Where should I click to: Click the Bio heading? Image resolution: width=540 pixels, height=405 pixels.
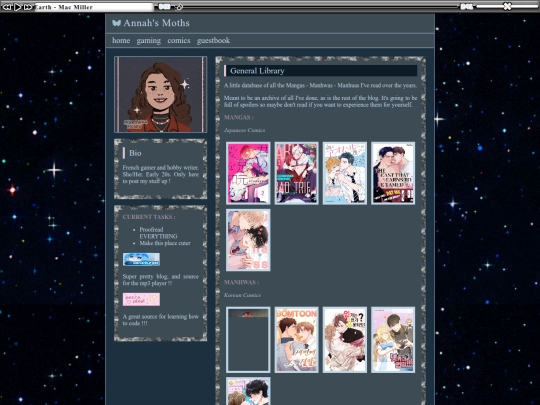point(135,153)
